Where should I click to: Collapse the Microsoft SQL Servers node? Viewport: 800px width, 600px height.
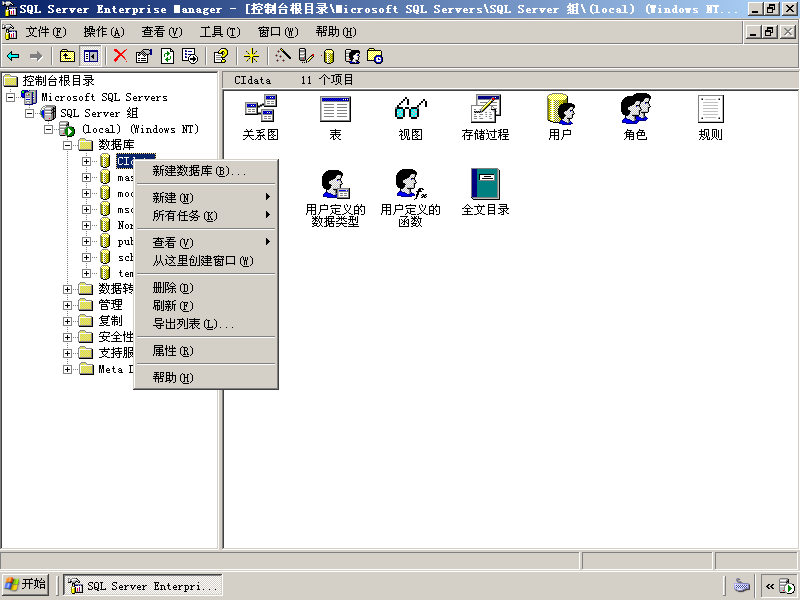pos(10,97)
